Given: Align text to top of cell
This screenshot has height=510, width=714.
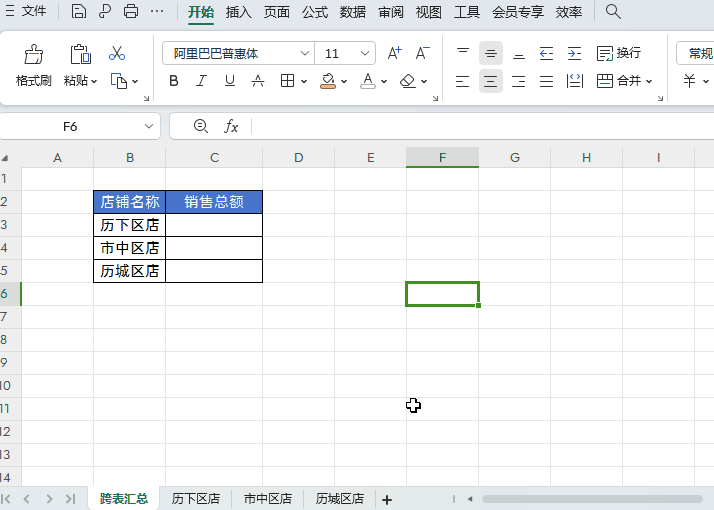Looking at the screenshot, I should tap(463, 53).
